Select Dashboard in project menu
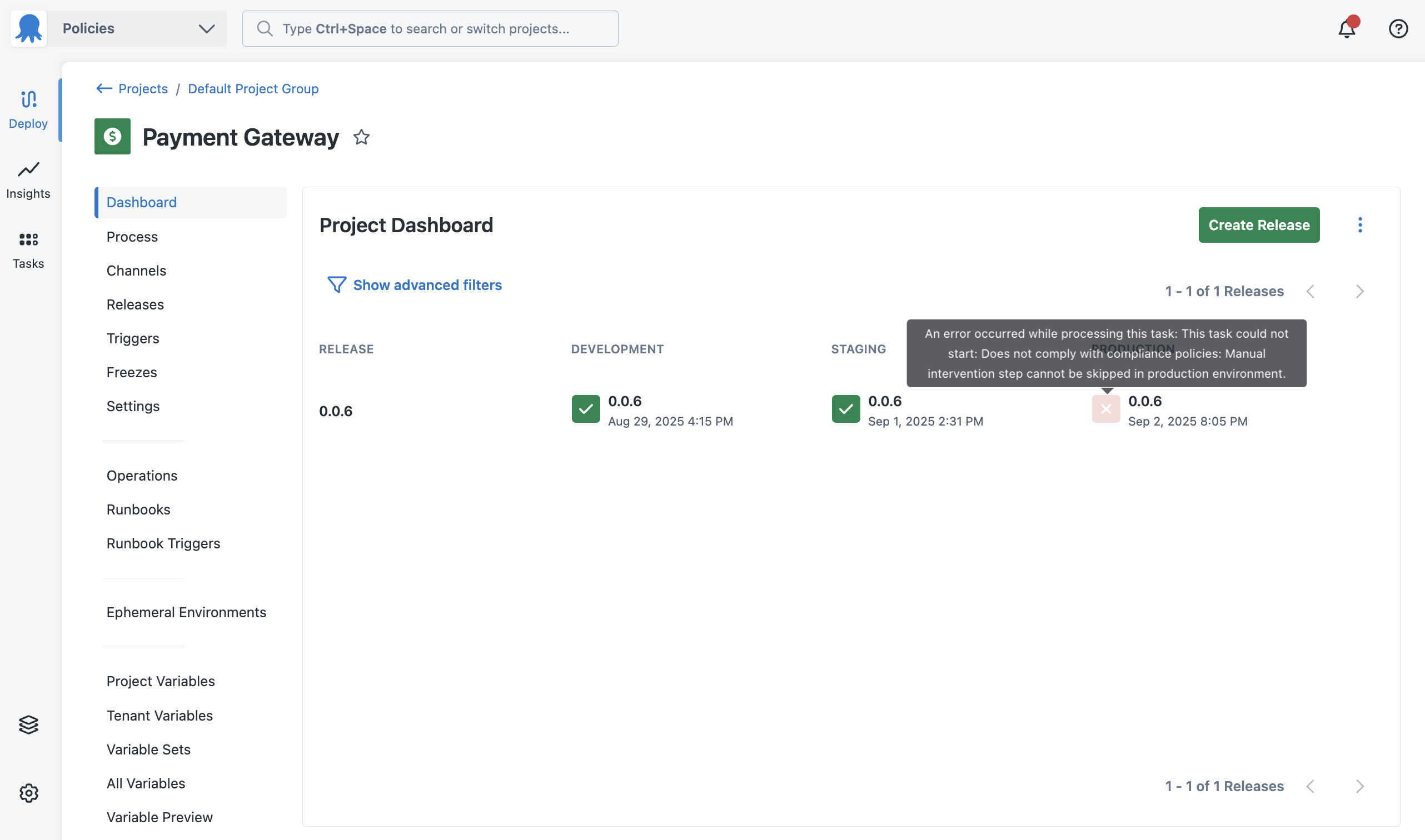1425x840 pixels. 191,202
